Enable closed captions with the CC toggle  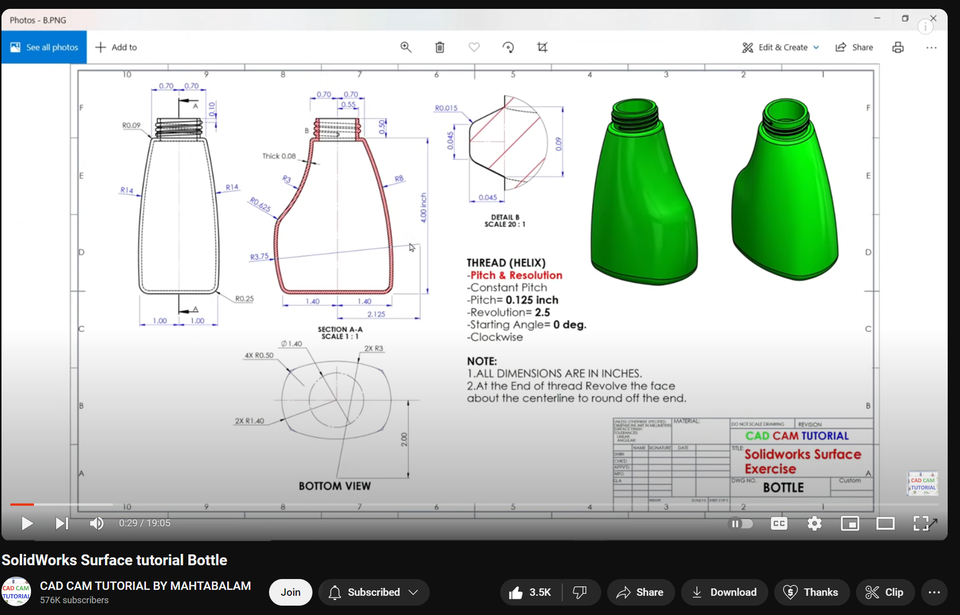pos(778,523)
